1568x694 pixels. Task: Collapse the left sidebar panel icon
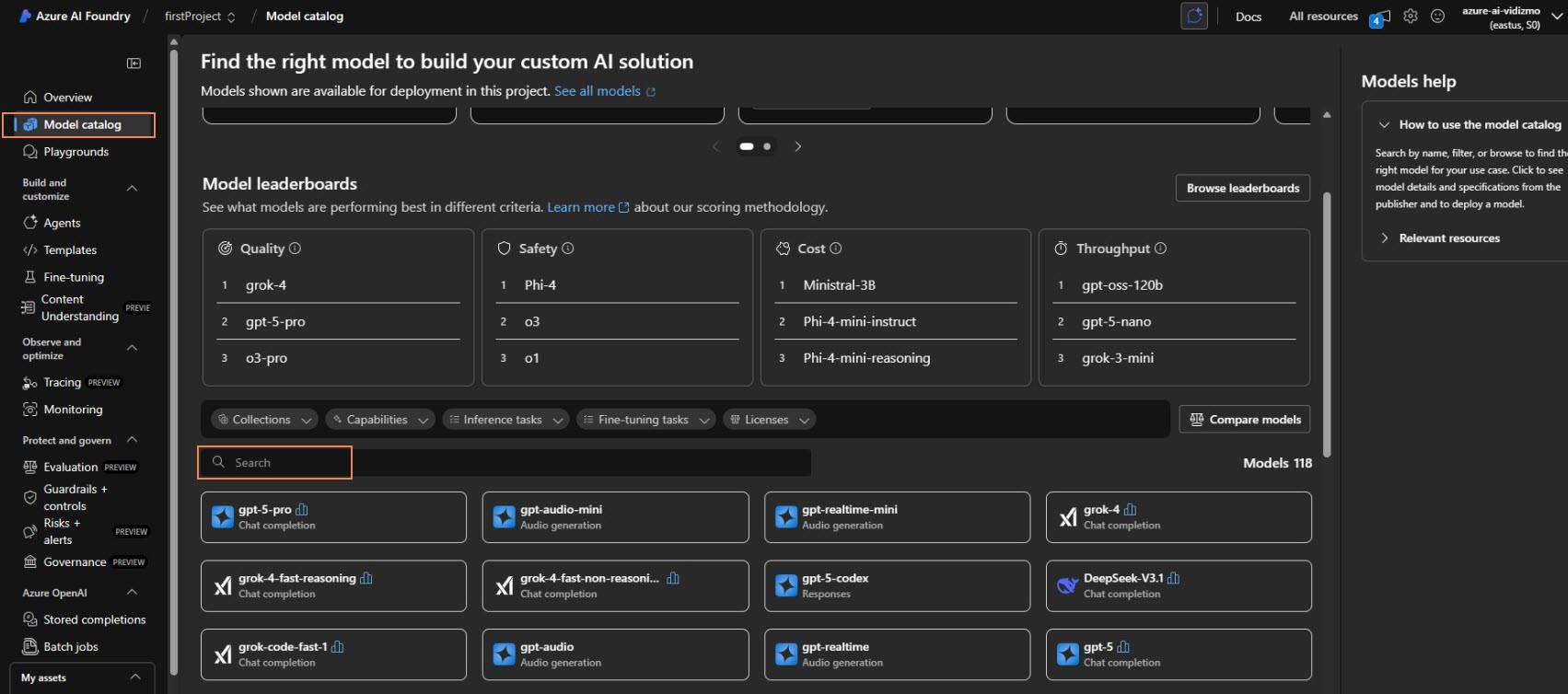[x=134, y=64]
